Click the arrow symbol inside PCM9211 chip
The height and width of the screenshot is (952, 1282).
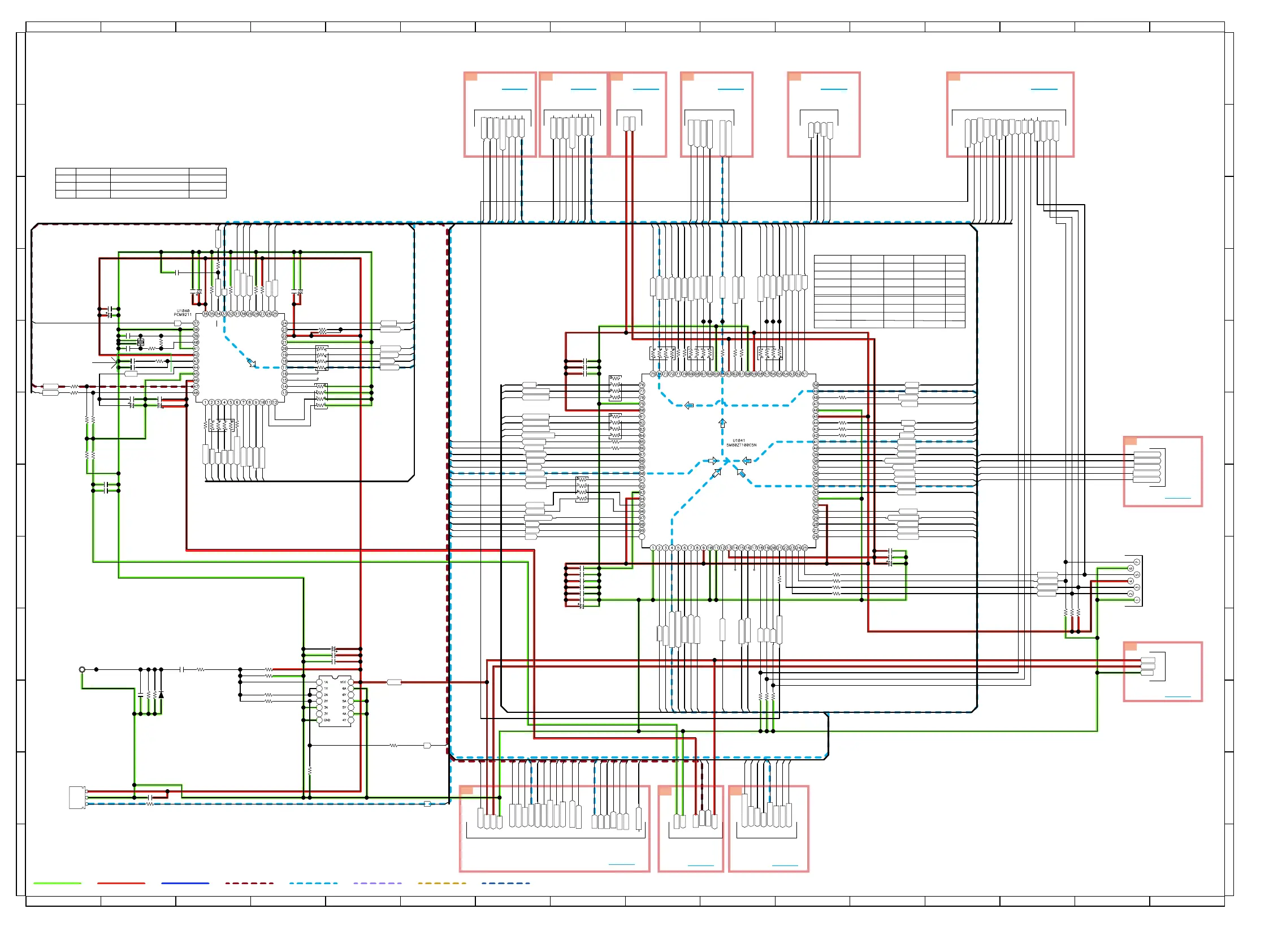tap(251, 362)
